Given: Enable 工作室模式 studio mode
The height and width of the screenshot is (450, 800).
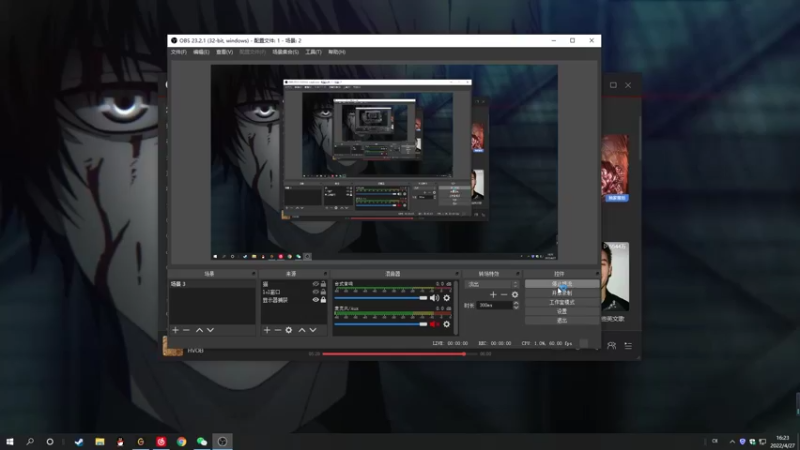Looking at the screenshot, I should click(x=562, y=302).
